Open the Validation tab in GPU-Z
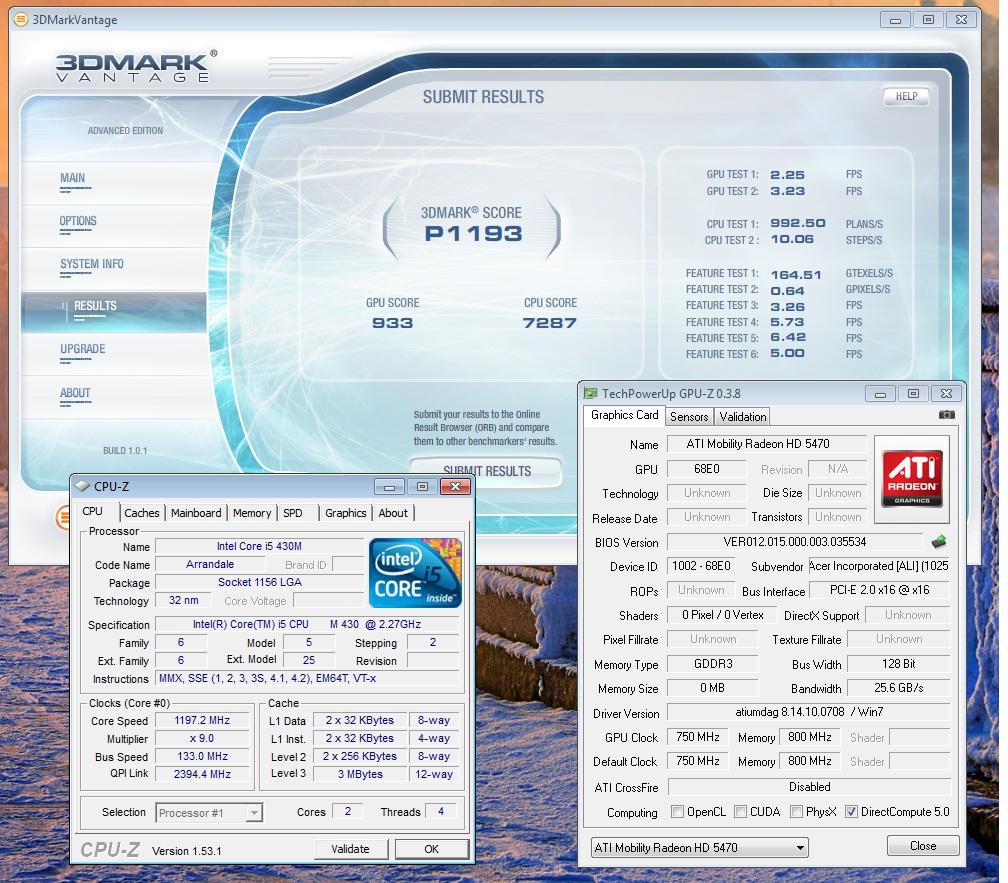This screenshot has height=883, width=1008. point(742,416)
